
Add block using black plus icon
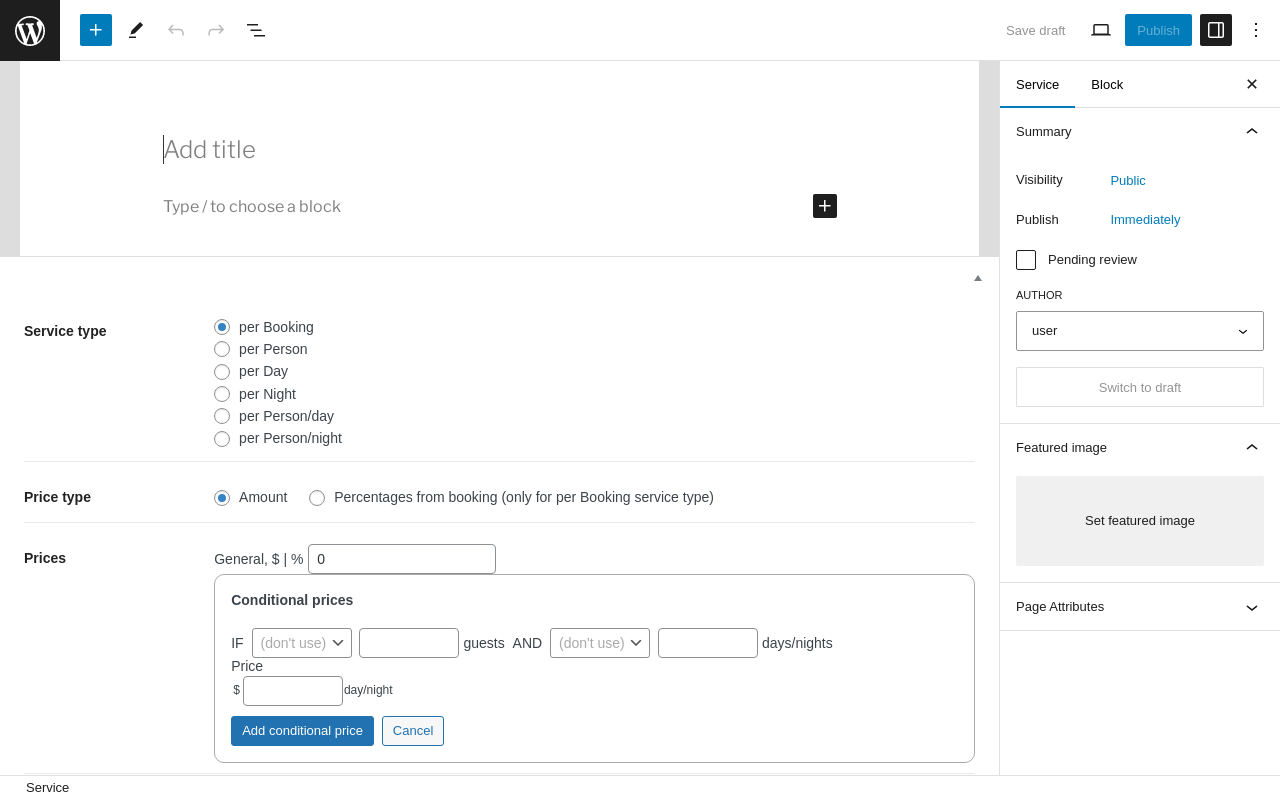coord(825,206)
